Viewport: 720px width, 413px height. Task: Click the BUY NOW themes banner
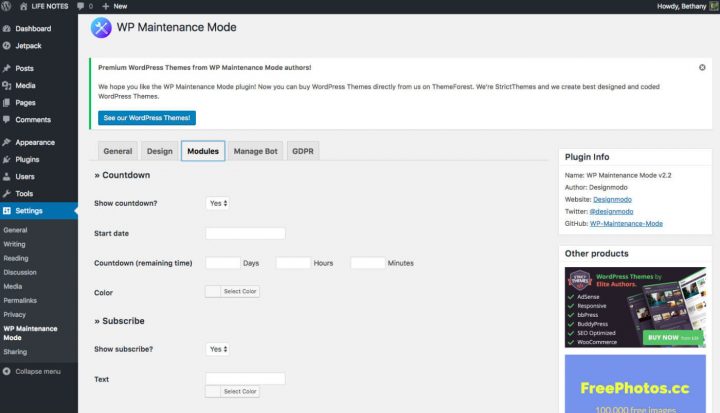click(x=636, y=307)
